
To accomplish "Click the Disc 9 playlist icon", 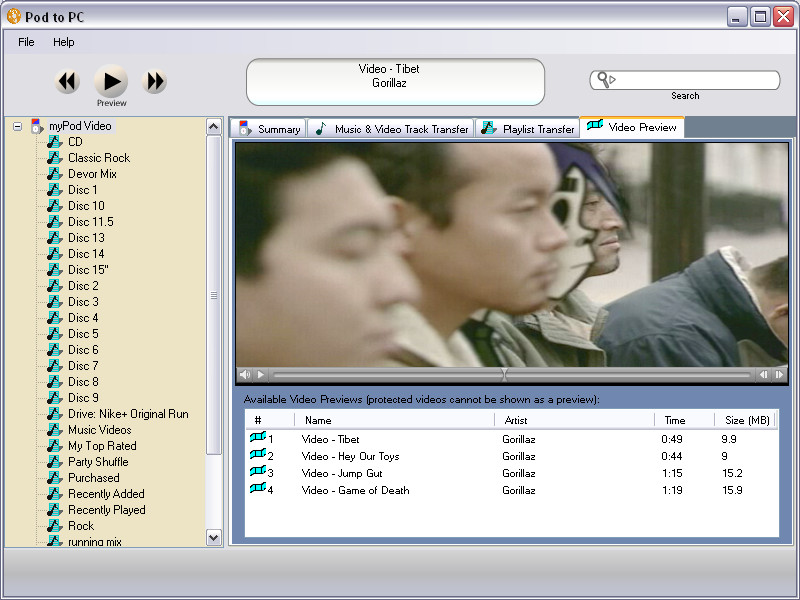I will [55, 397].
